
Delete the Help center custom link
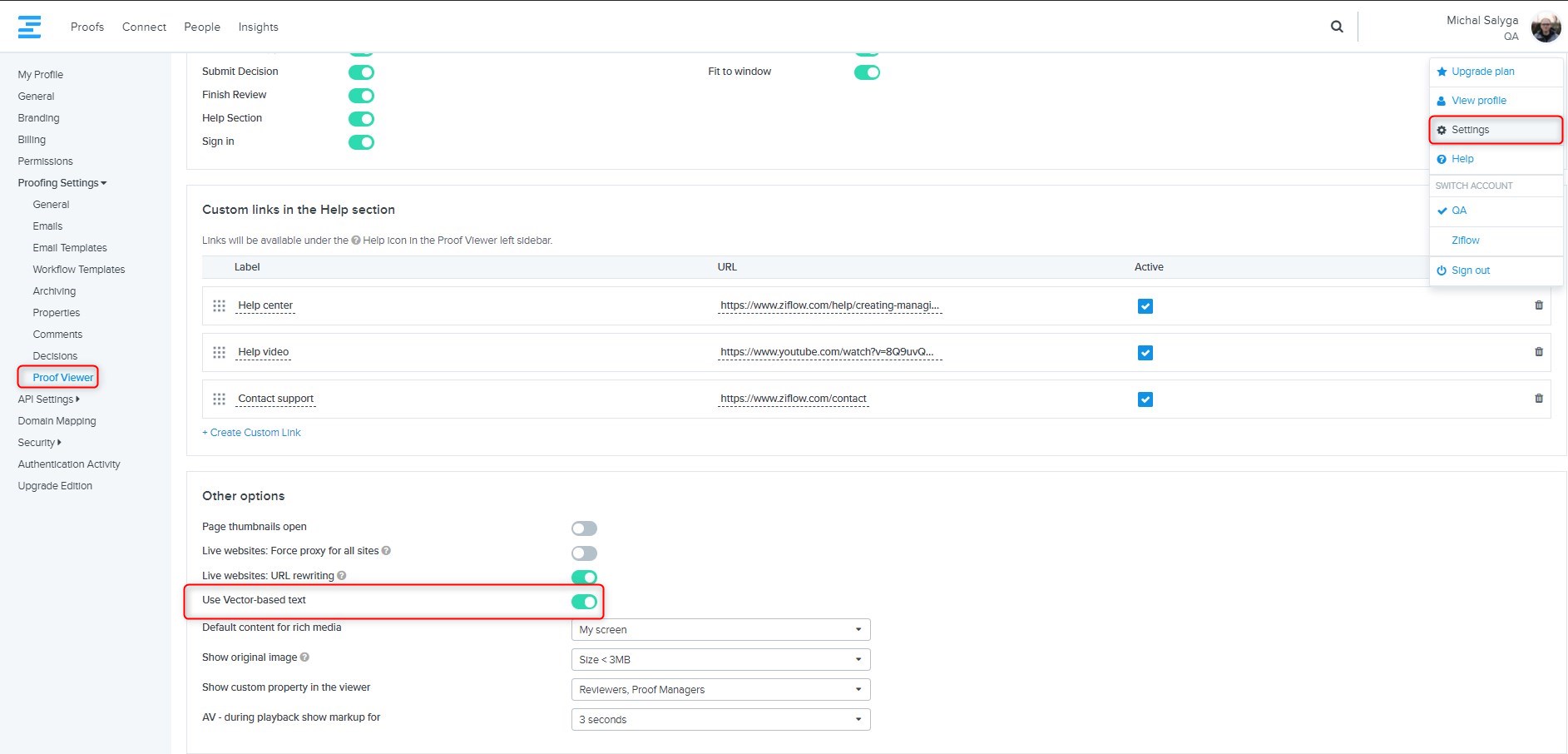pyautogui.click(x=1538, y=305)
